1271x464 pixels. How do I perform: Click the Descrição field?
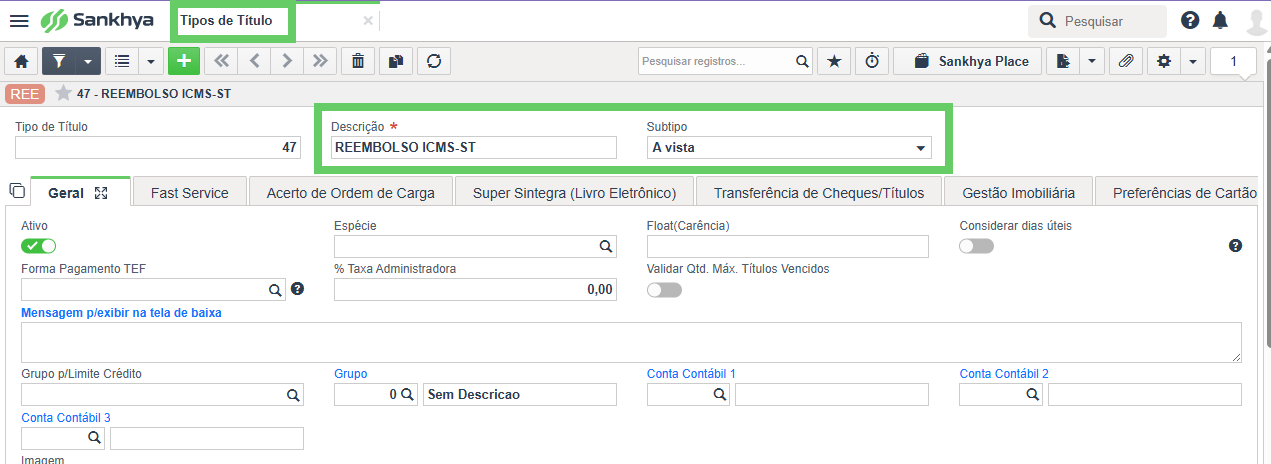(474, 147)
